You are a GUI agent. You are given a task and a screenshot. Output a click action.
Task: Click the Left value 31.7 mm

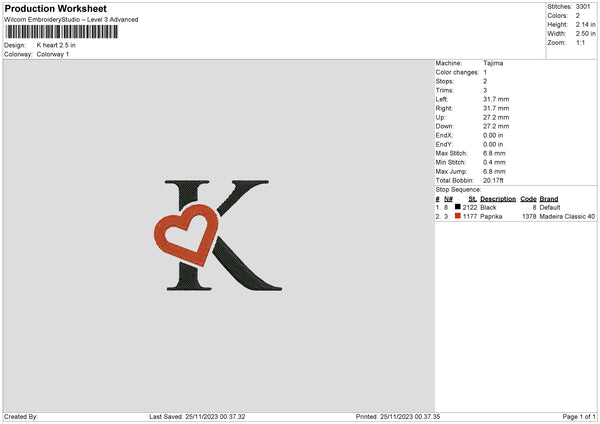[496, 99]
